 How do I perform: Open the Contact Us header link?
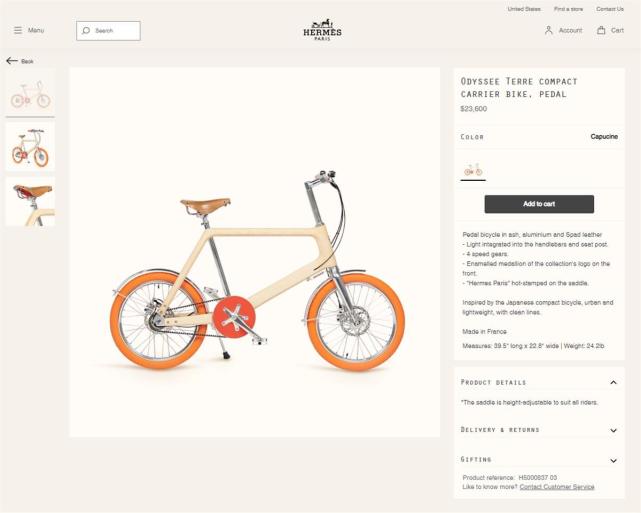(x=610, y=9)
